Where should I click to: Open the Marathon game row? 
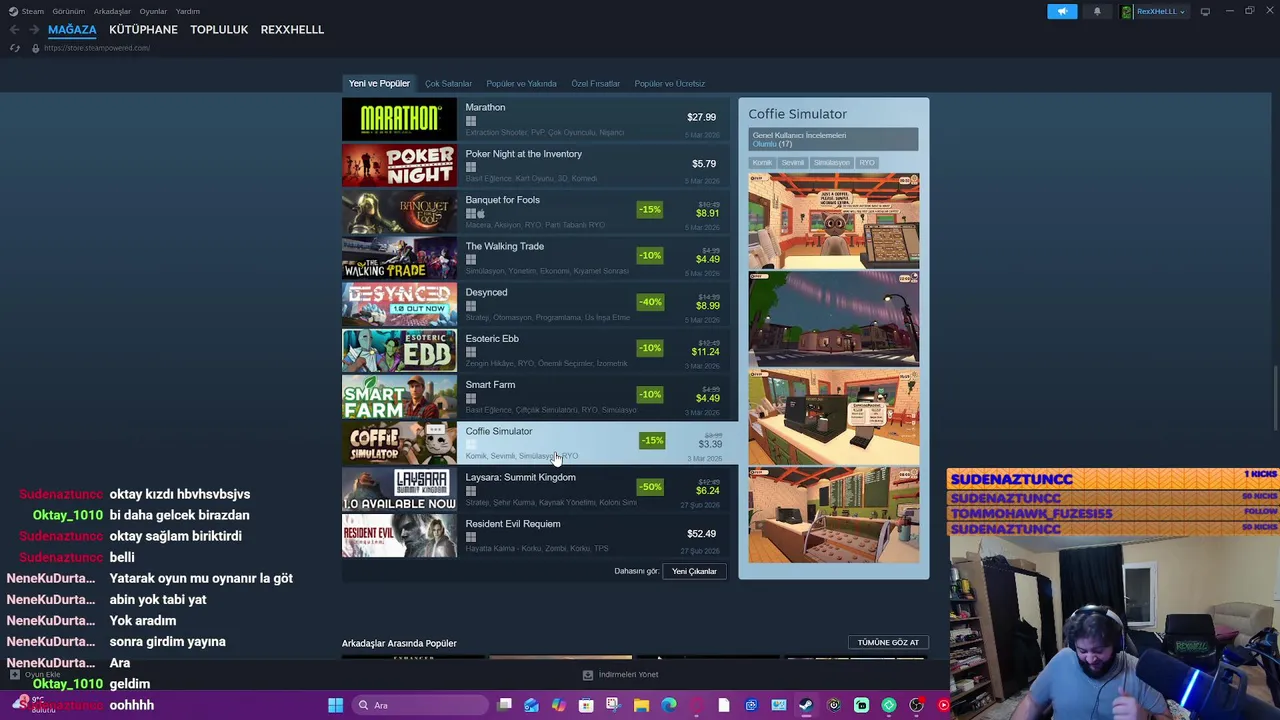pyautogui.click(x=536, y=119)
